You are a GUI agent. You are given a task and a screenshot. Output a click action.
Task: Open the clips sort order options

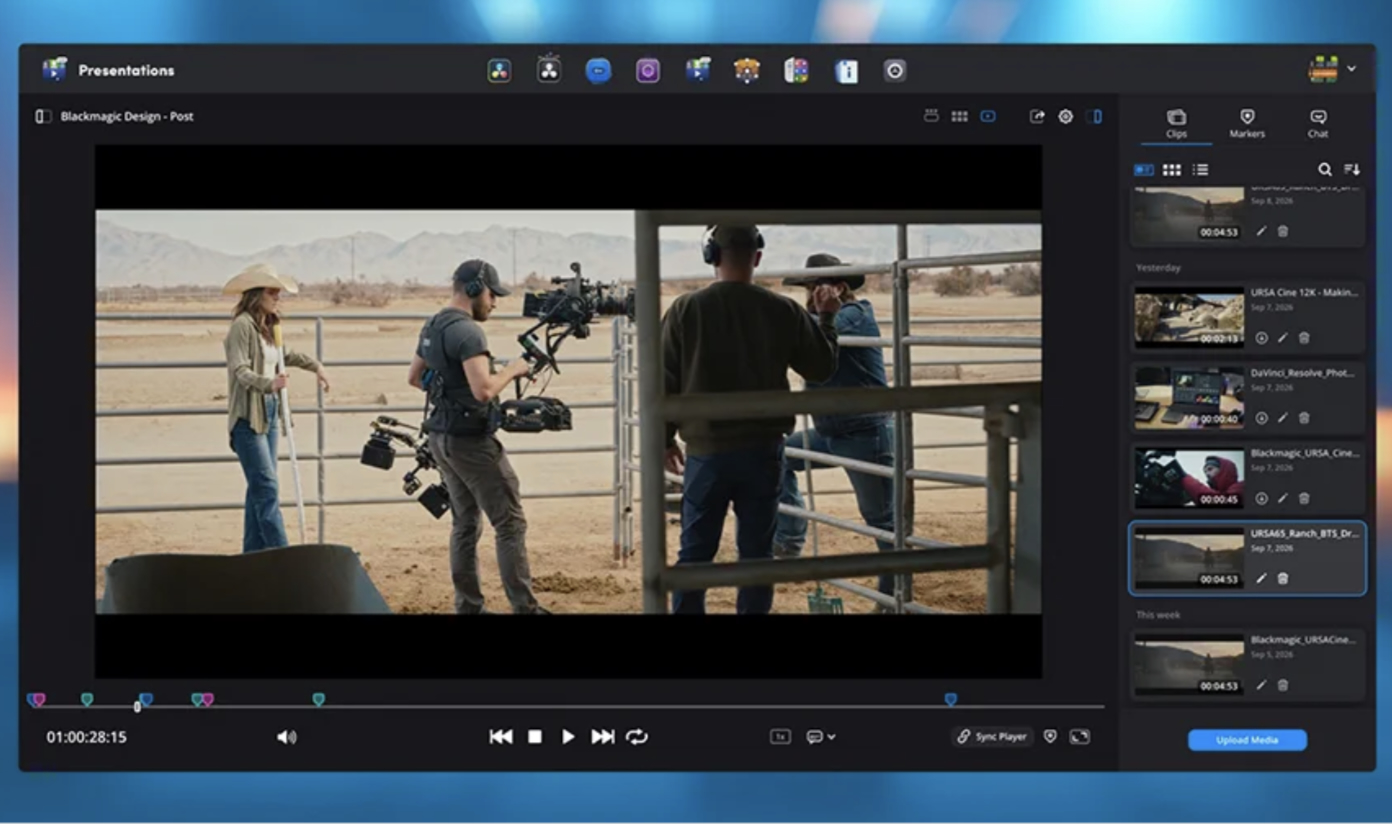click(x=1352, y=170)
